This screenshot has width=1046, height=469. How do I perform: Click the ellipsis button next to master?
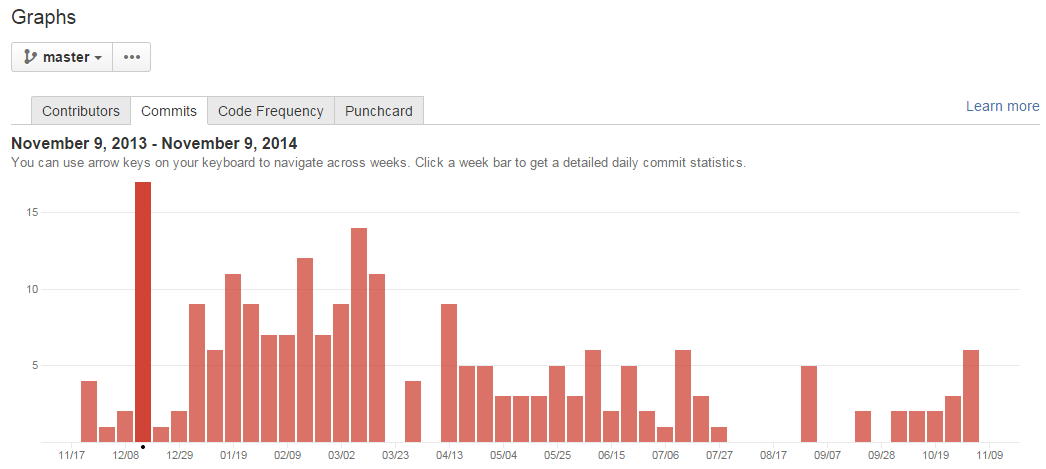(131, 57)
